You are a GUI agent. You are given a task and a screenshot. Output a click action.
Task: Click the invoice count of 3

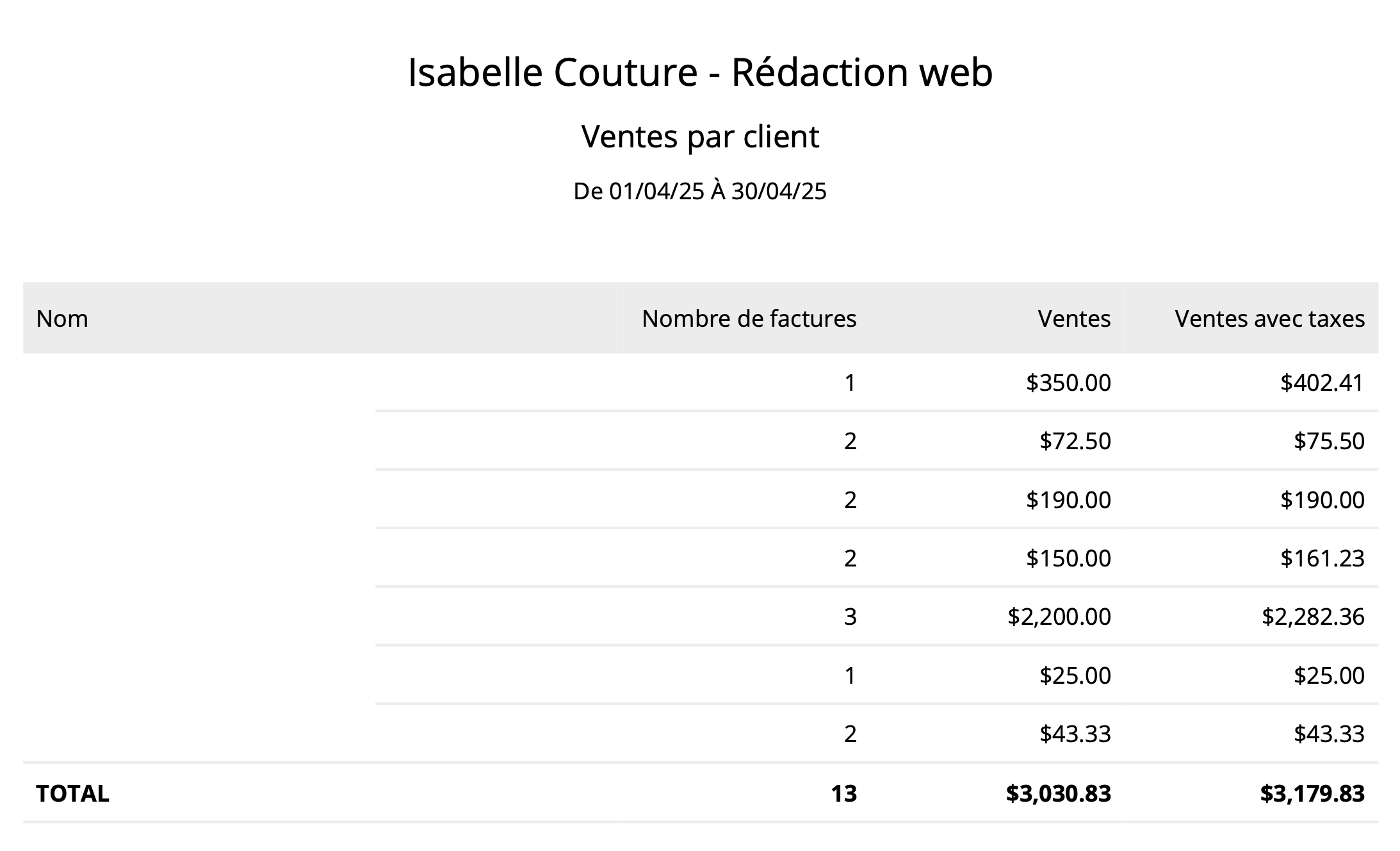(x=850, y=616)
